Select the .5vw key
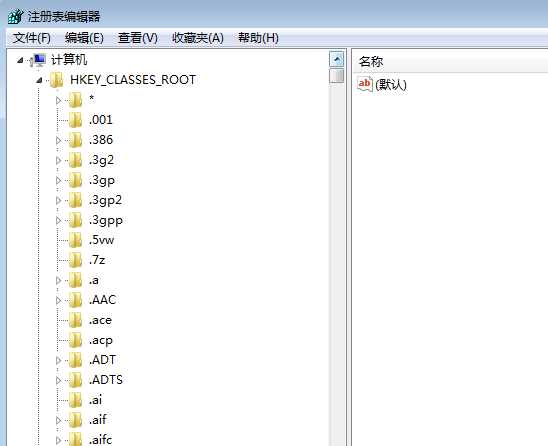 pyautogui.click(x=101, y=240)
